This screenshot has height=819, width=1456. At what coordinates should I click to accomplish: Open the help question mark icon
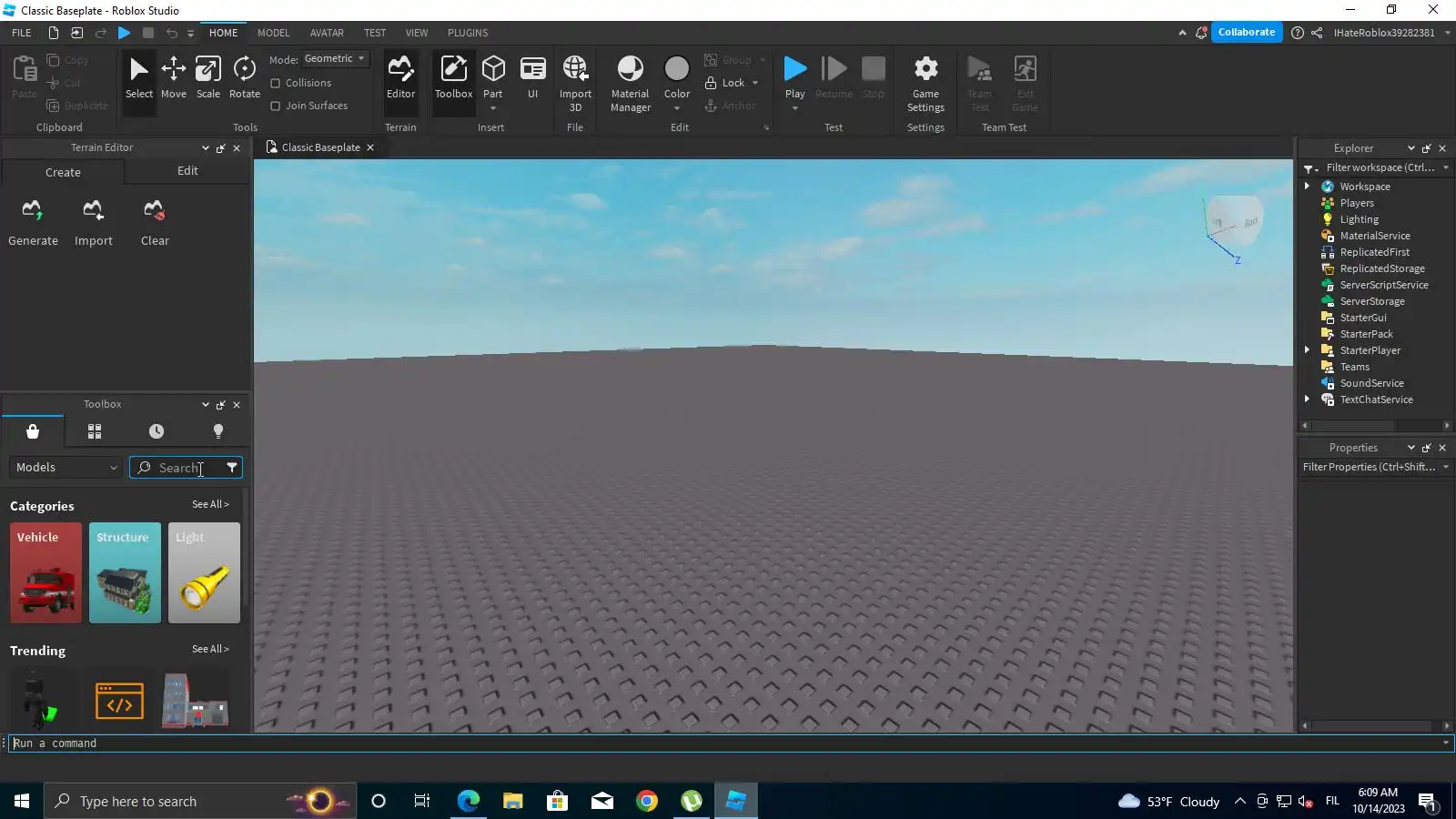coord(1298,33)
